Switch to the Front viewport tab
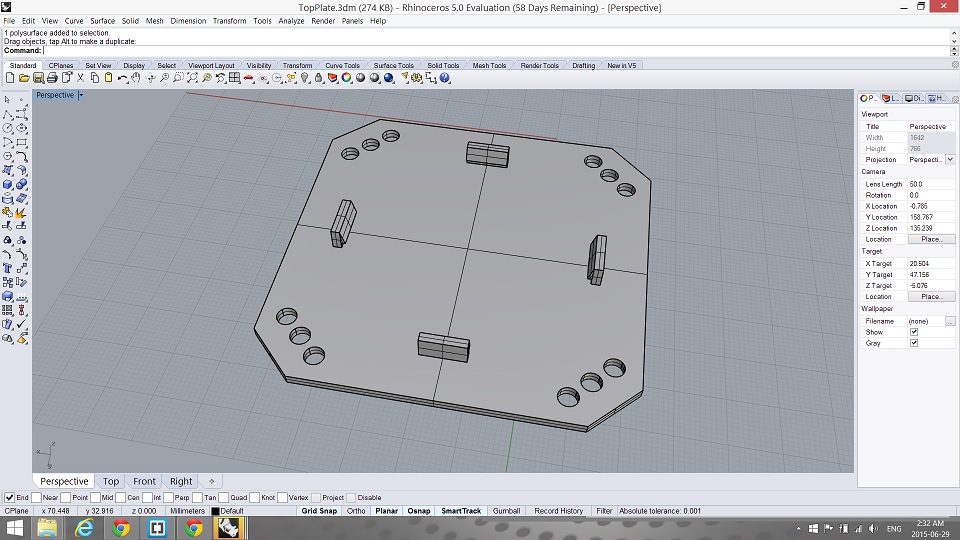The image size is (960, 540). point(144,481)
